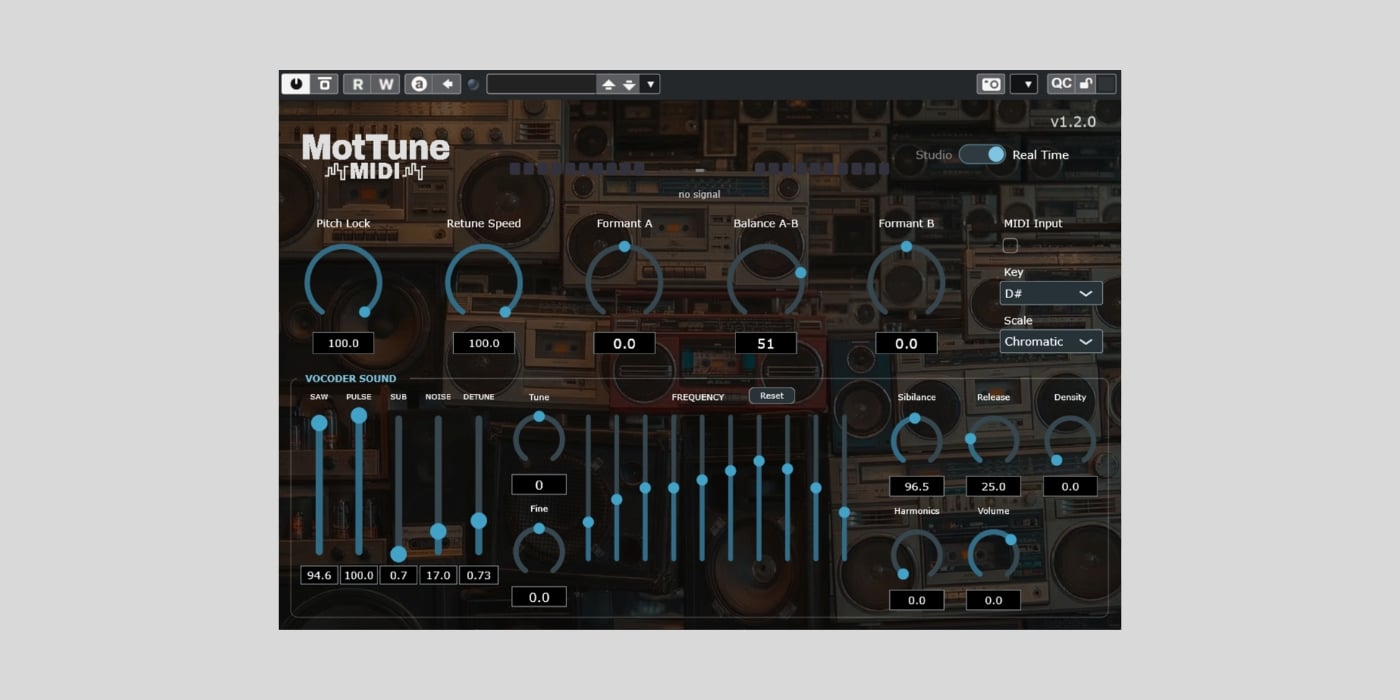Click the Fine value field 0.0
Image resolution: width=1400 pixels, height=700 pixels.
(539, 597)
